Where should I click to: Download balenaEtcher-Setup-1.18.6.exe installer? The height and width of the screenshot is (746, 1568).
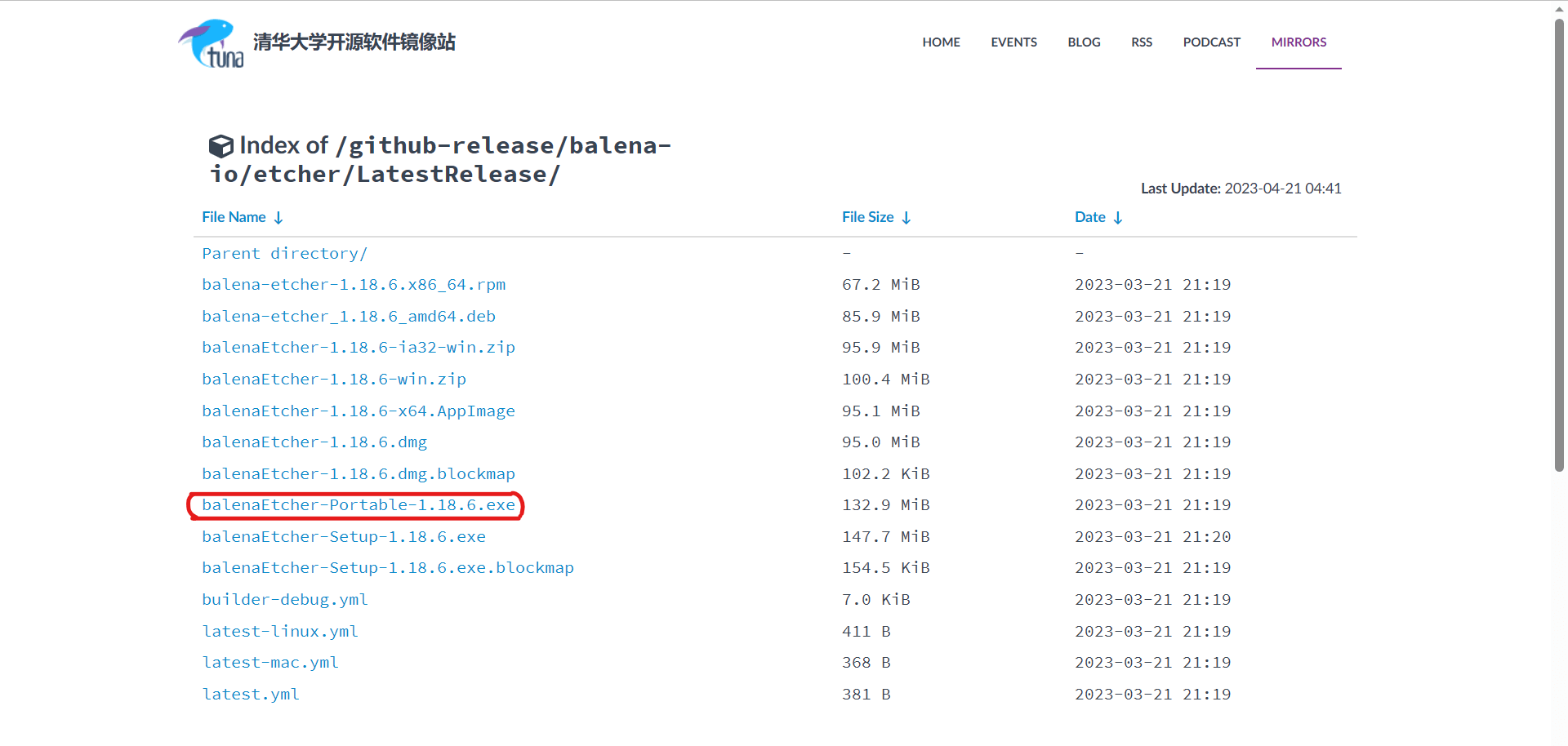(x=344, y=537)
